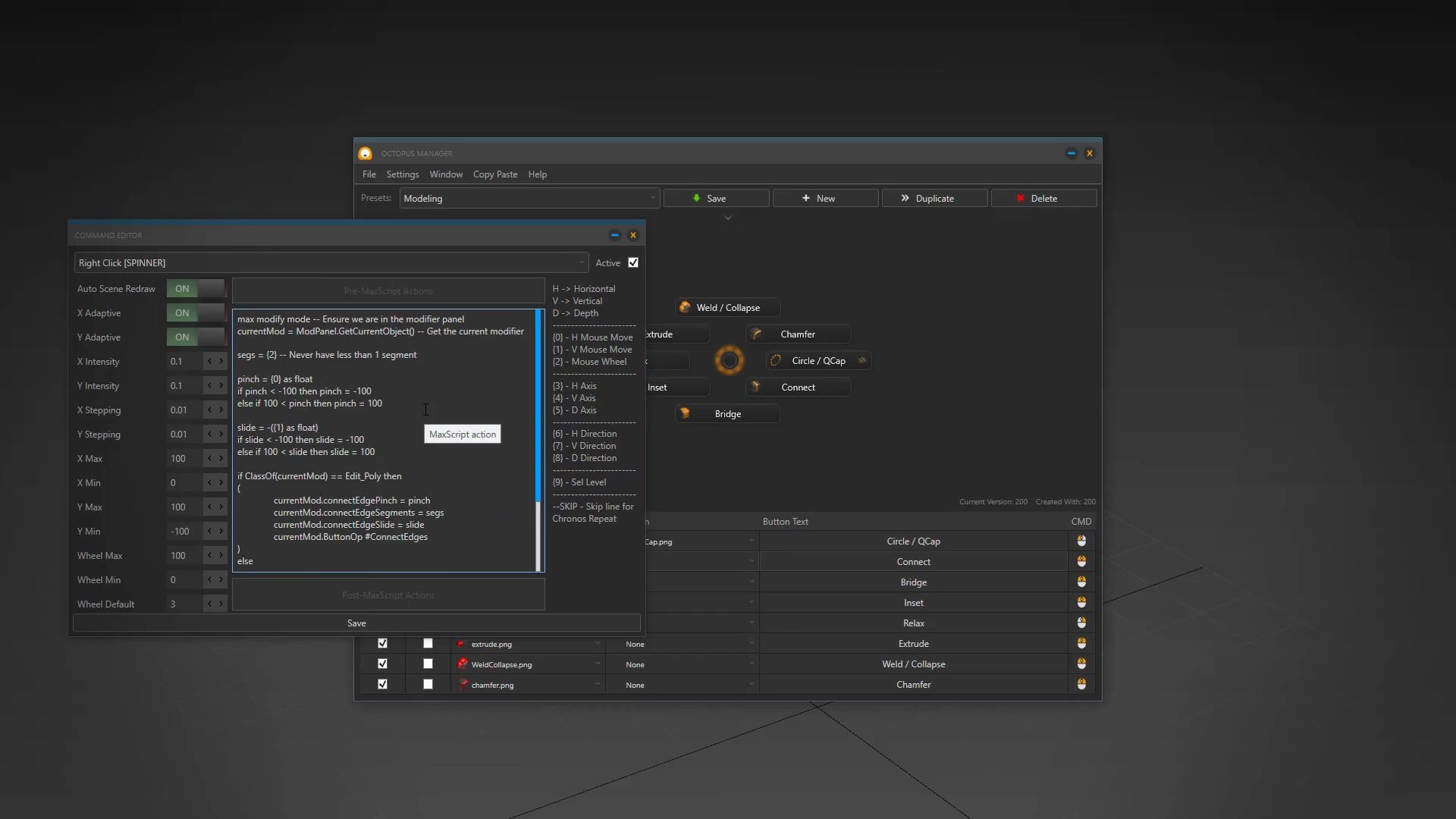Image resolution: width=1456 pixels, height=819 pixels.
Task: Toggle X Adaptive ON switch
Action: click(x=196, y=313)
